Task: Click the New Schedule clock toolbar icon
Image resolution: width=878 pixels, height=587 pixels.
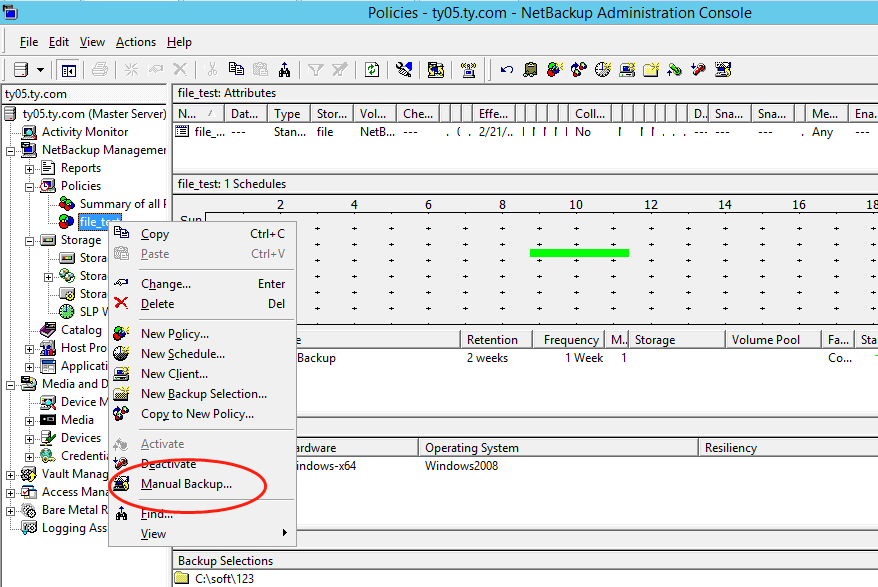Action: coord(603,69)
